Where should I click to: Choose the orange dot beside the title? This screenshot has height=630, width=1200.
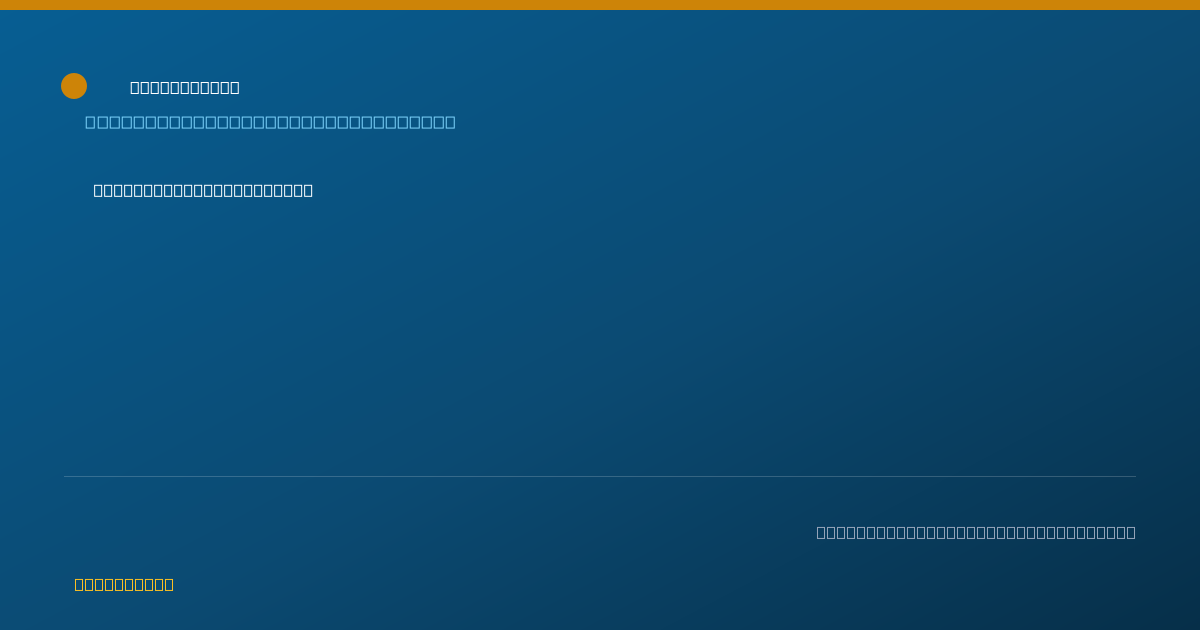click(74, 86)
